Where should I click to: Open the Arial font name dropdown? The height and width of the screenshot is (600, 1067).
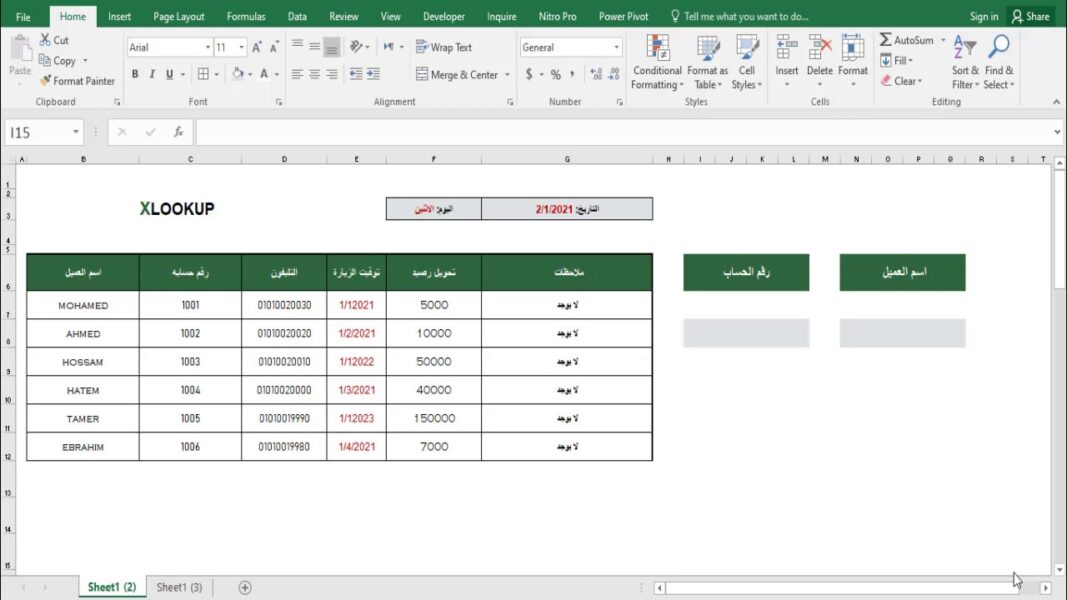[x=208, y=47]
